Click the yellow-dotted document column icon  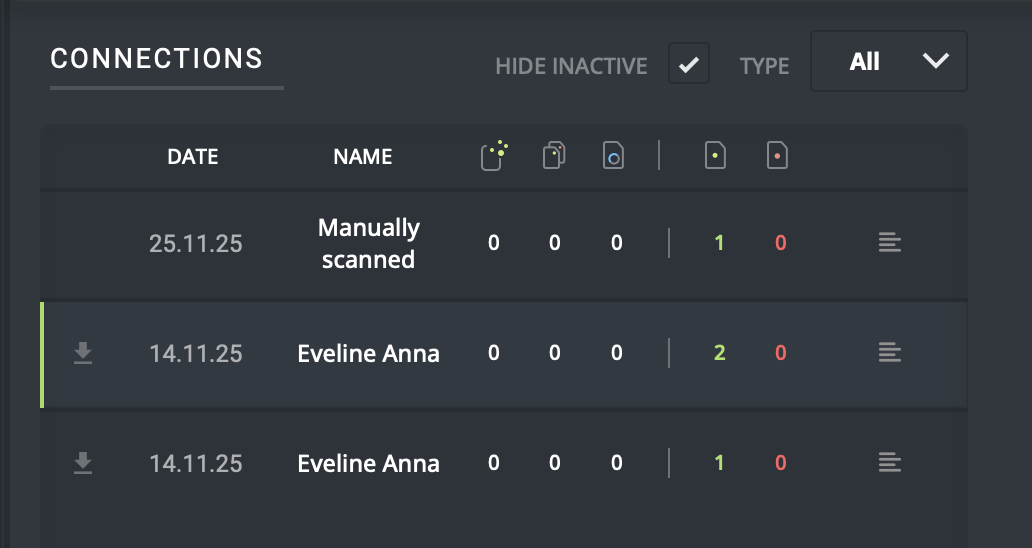click(494, 156)
